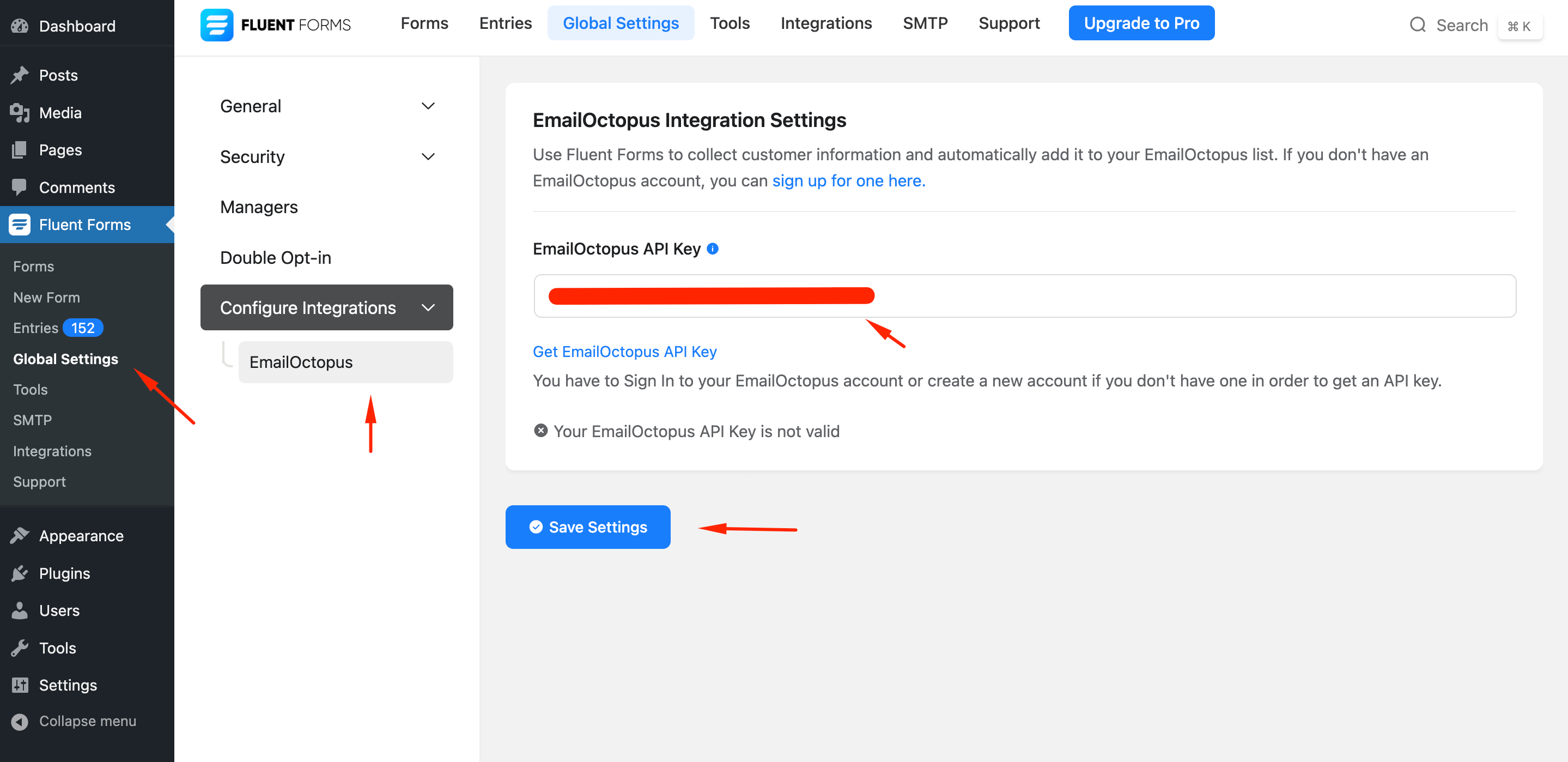Click the Pages icon in sidebar

pos(20,150)
